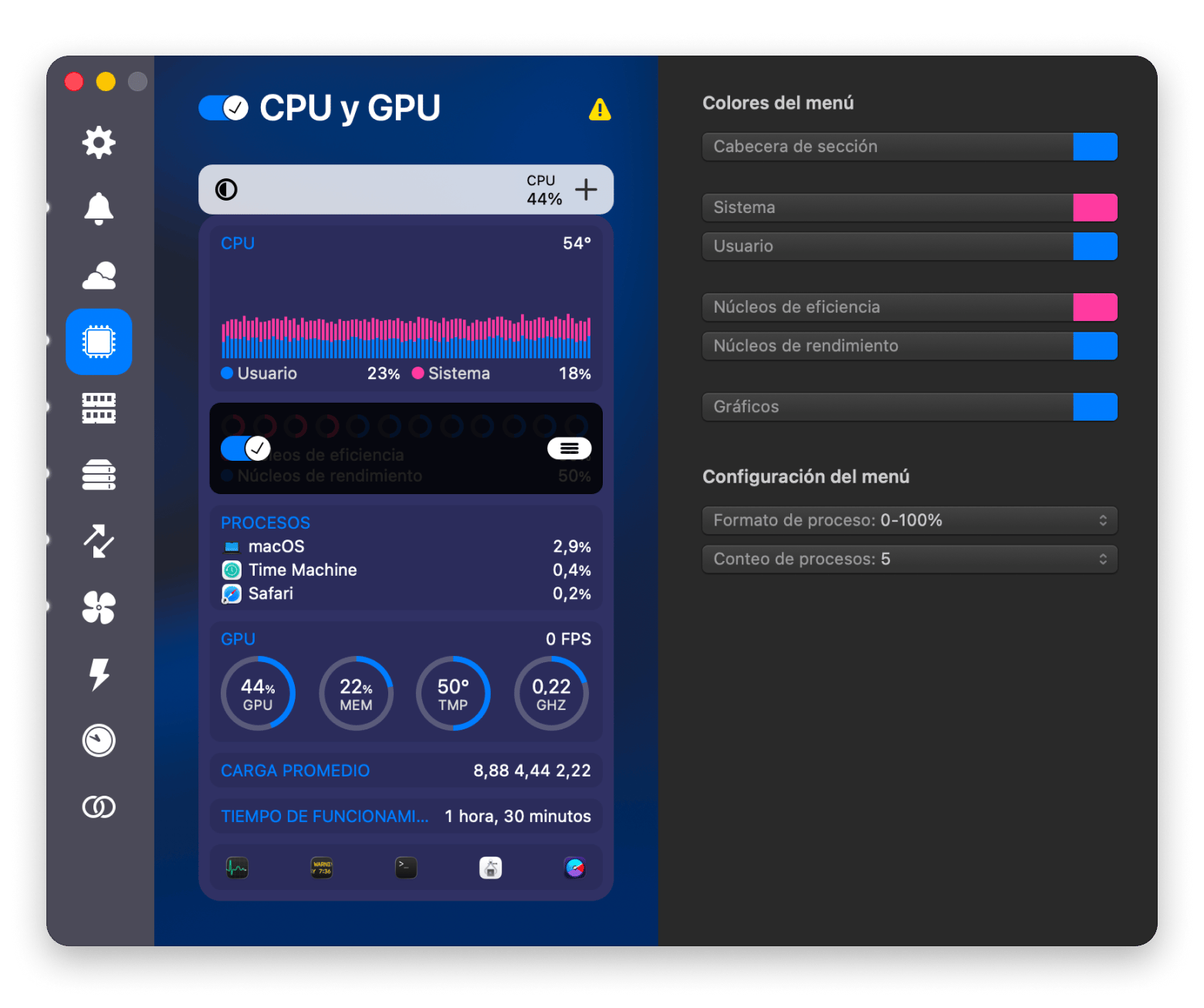1204x1008 pixels.
Task: Click the Sistema 18% legend entry
Action: coord(502,374)
